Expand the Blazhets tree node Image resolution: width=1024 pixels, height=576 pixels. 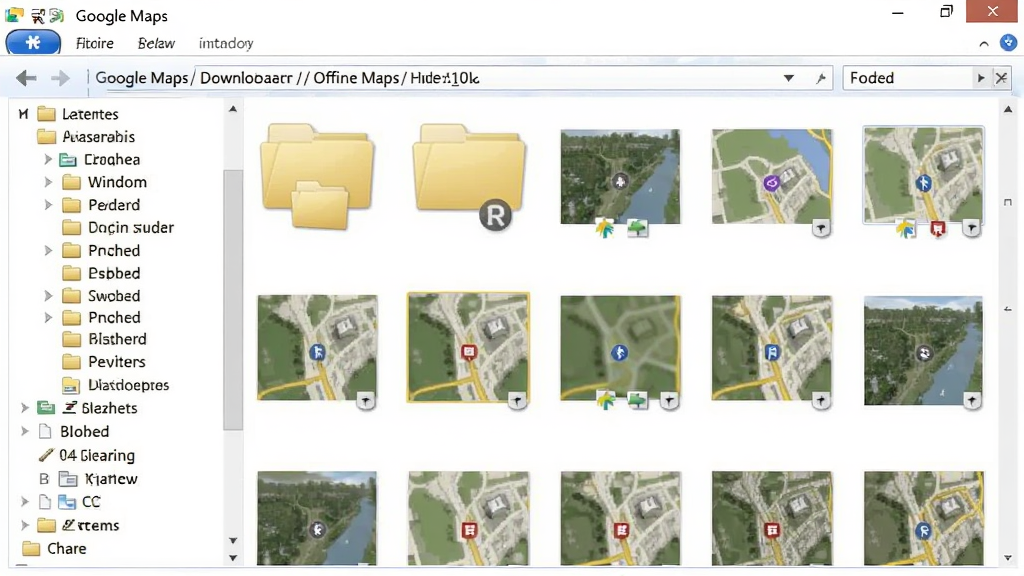point(25,408)
